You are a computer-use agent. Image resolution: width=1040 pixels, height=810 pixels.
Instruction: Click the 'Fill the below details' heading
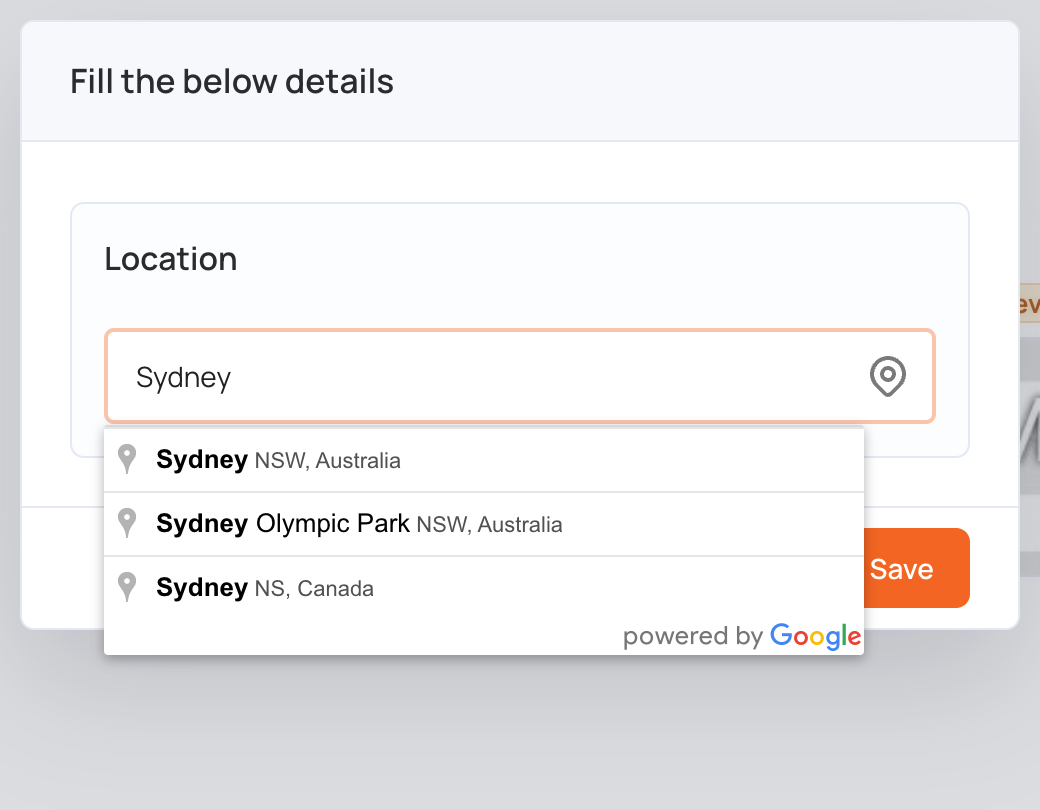(232, 82)
